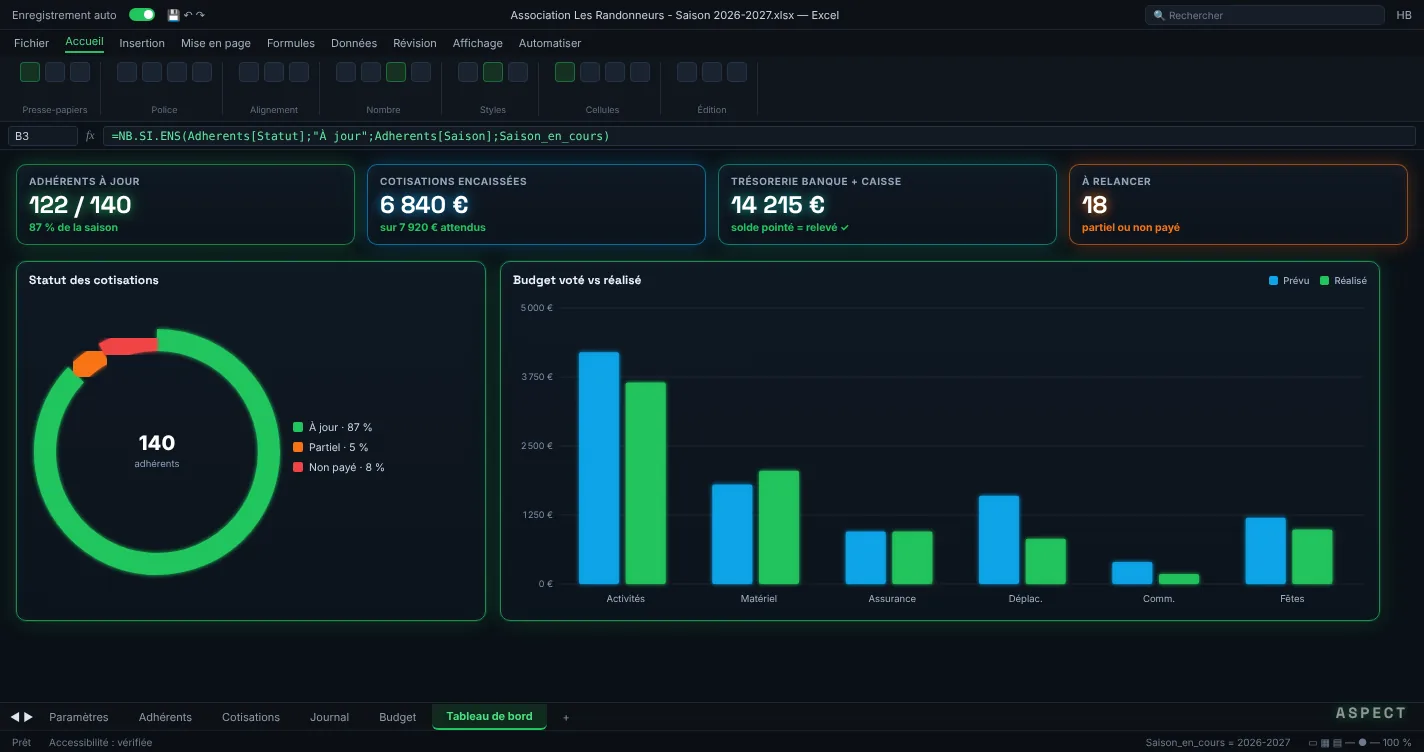Add a new sheet with the plus icon
This screenshot has height=752, width=1424.
[566, 717]
